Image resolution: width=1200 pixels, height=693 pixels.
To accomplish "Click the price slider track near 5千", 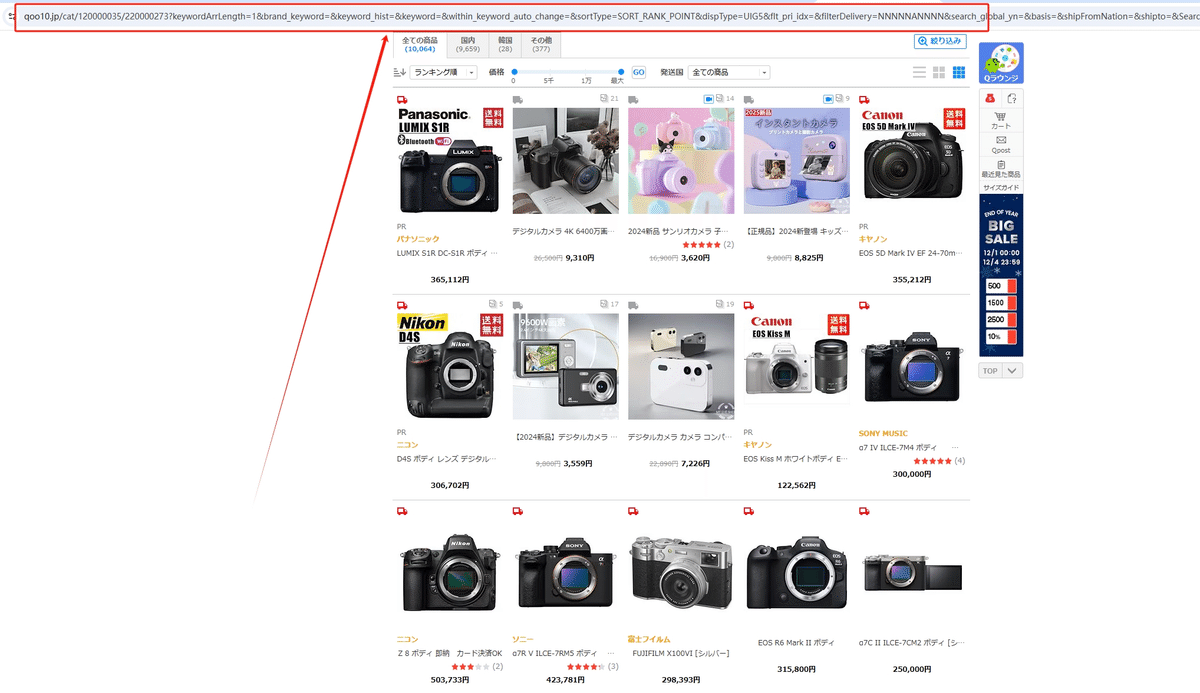I will pos(549,72).
